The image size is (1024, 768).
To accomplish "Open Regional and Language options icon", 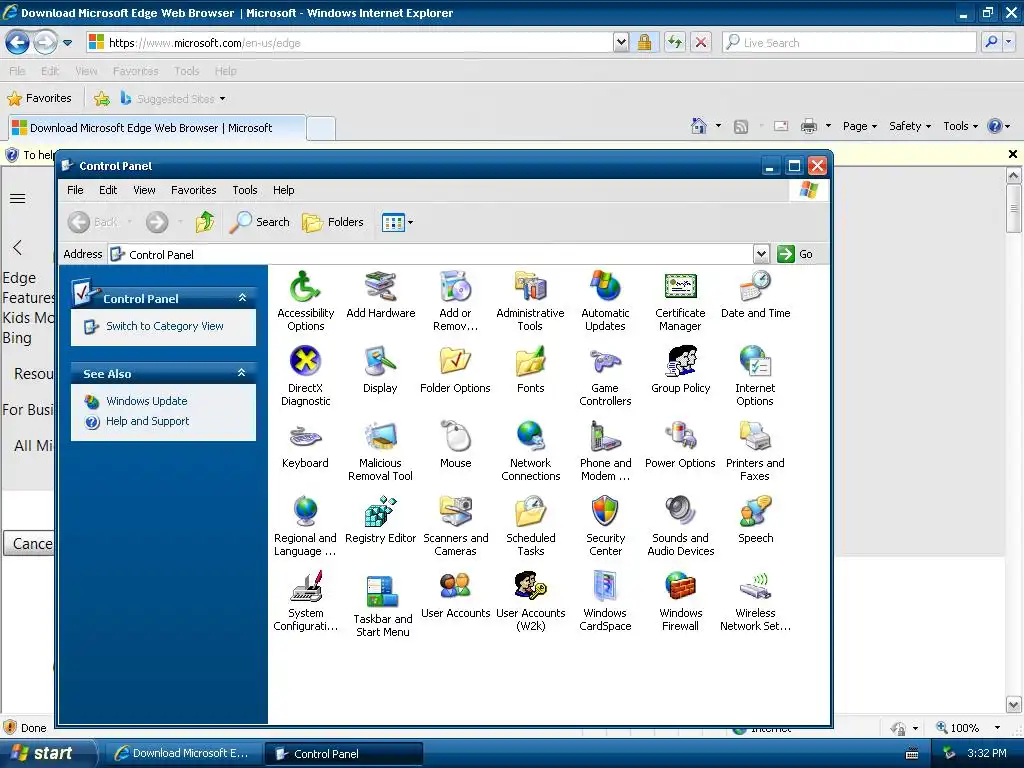I will [305, 512].
